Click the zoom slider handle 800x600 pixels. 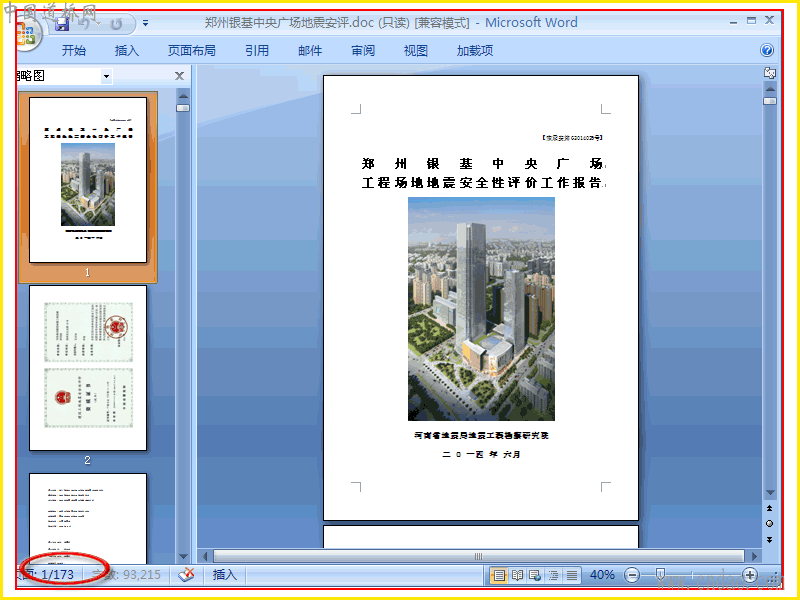tap(660, 575)
